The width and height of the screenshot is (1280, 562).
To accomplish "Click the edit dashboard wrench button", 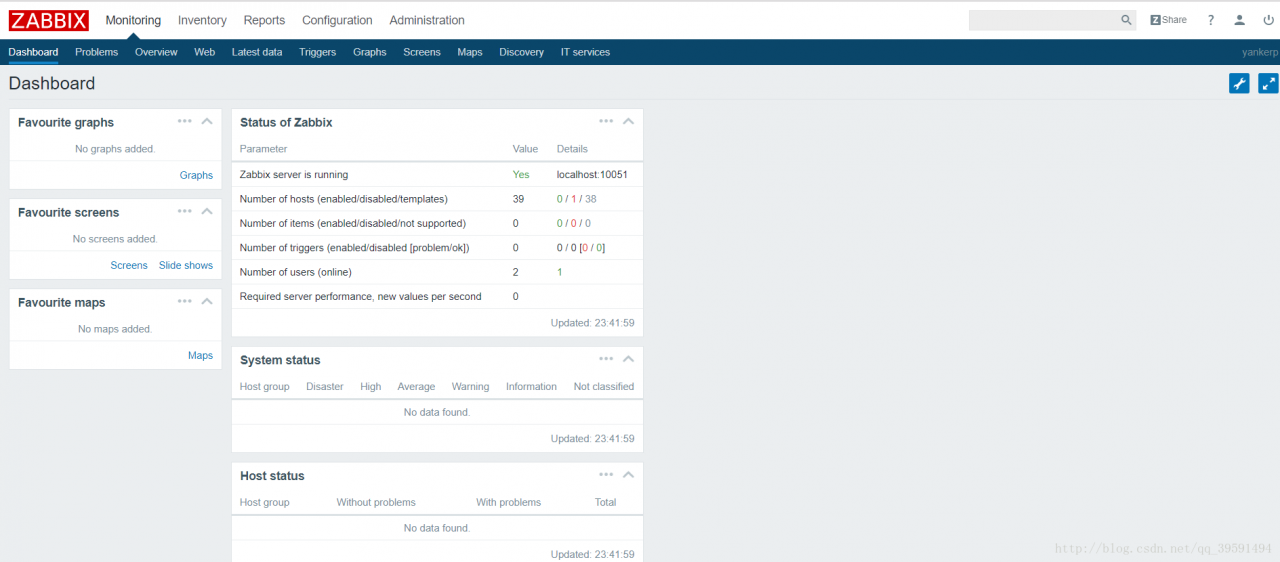I will tap(1239, 84).
